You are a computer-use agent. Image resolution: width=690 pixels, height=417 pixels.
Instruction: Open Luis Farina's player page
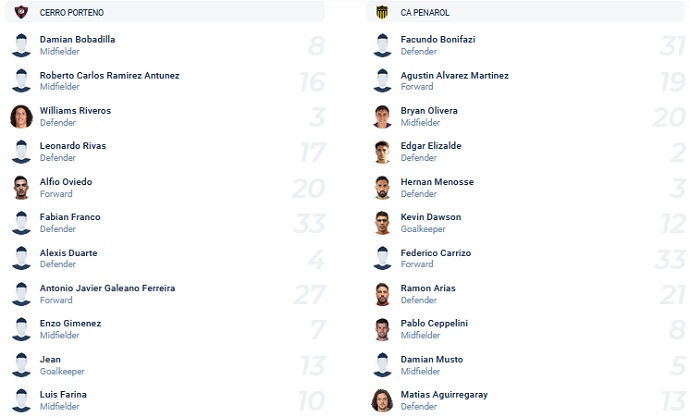(62, 394)
